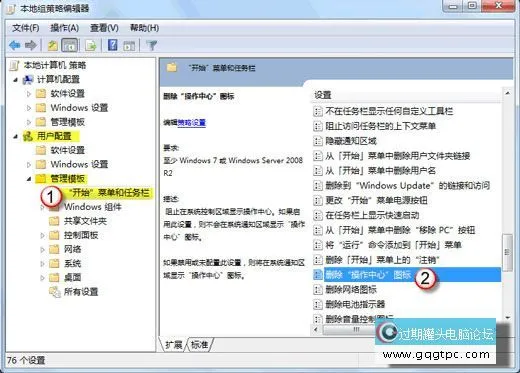Select the 系统 tree folder

pyautogui.click(x=72, y=263)
